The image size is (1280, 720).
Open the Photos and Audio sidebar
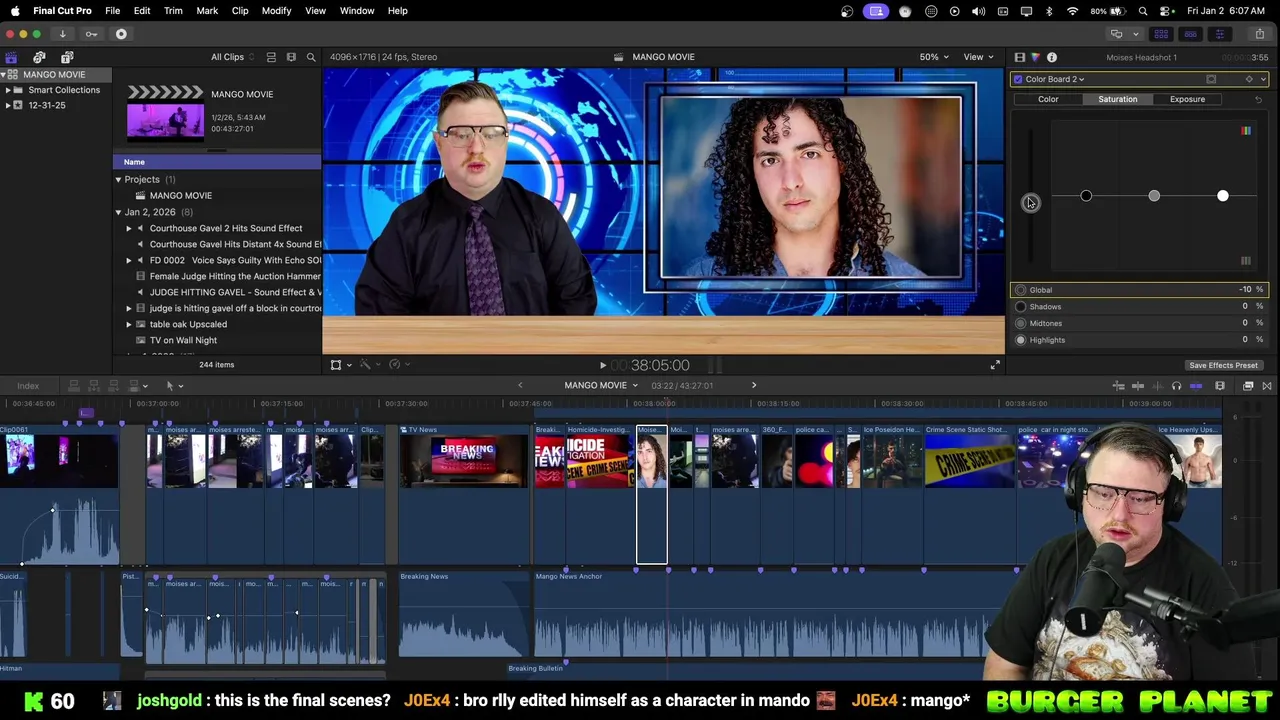39,57
